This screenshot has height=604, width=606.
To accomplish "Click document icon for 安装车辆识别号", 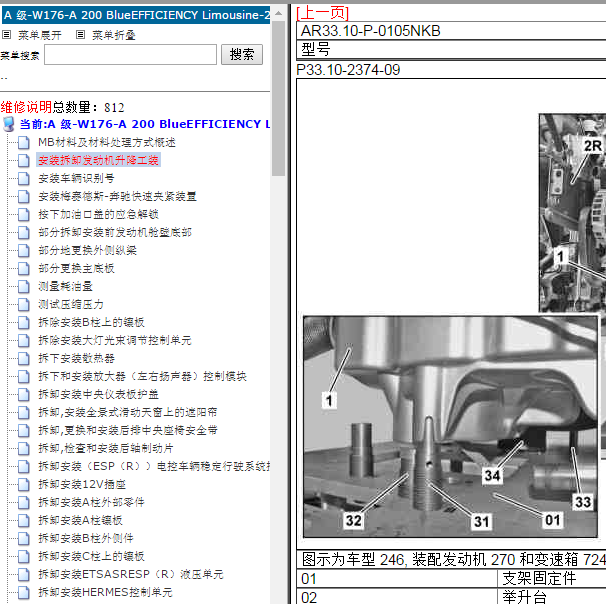I will pyautogui.click(x=24, y=179).
